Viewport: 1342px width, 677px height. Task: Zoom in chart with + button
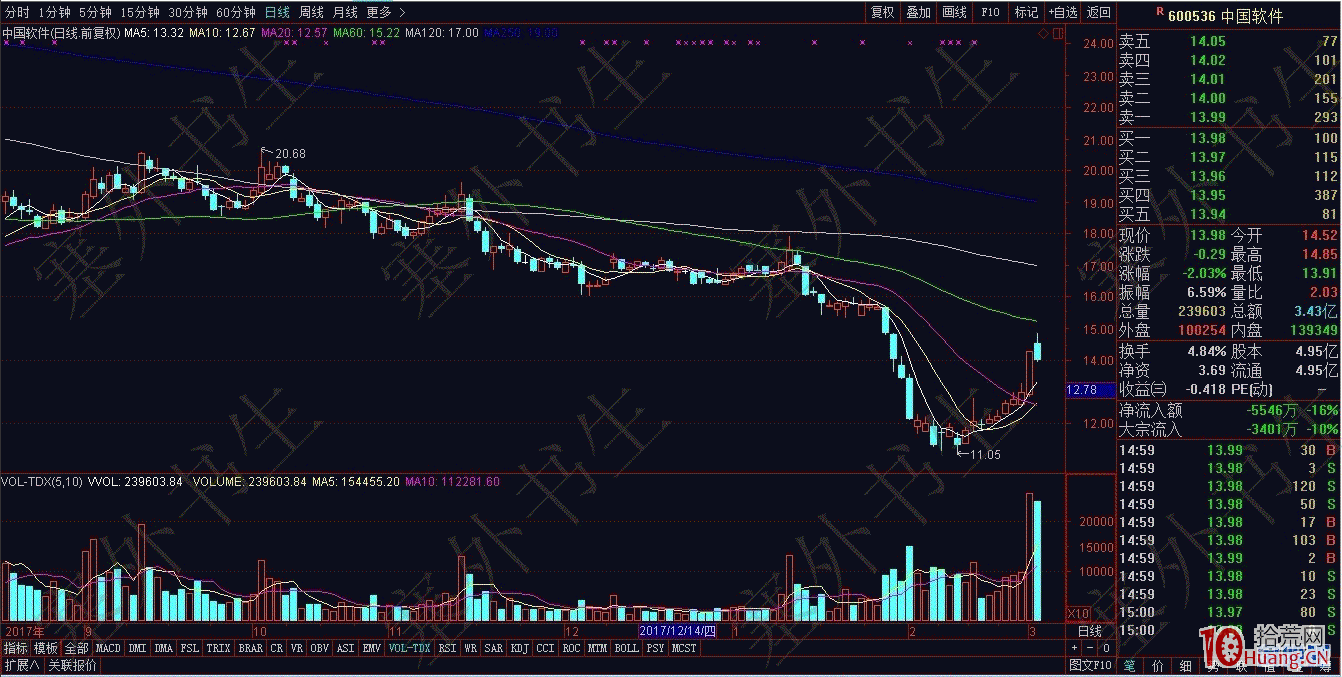click(1075, 648)
